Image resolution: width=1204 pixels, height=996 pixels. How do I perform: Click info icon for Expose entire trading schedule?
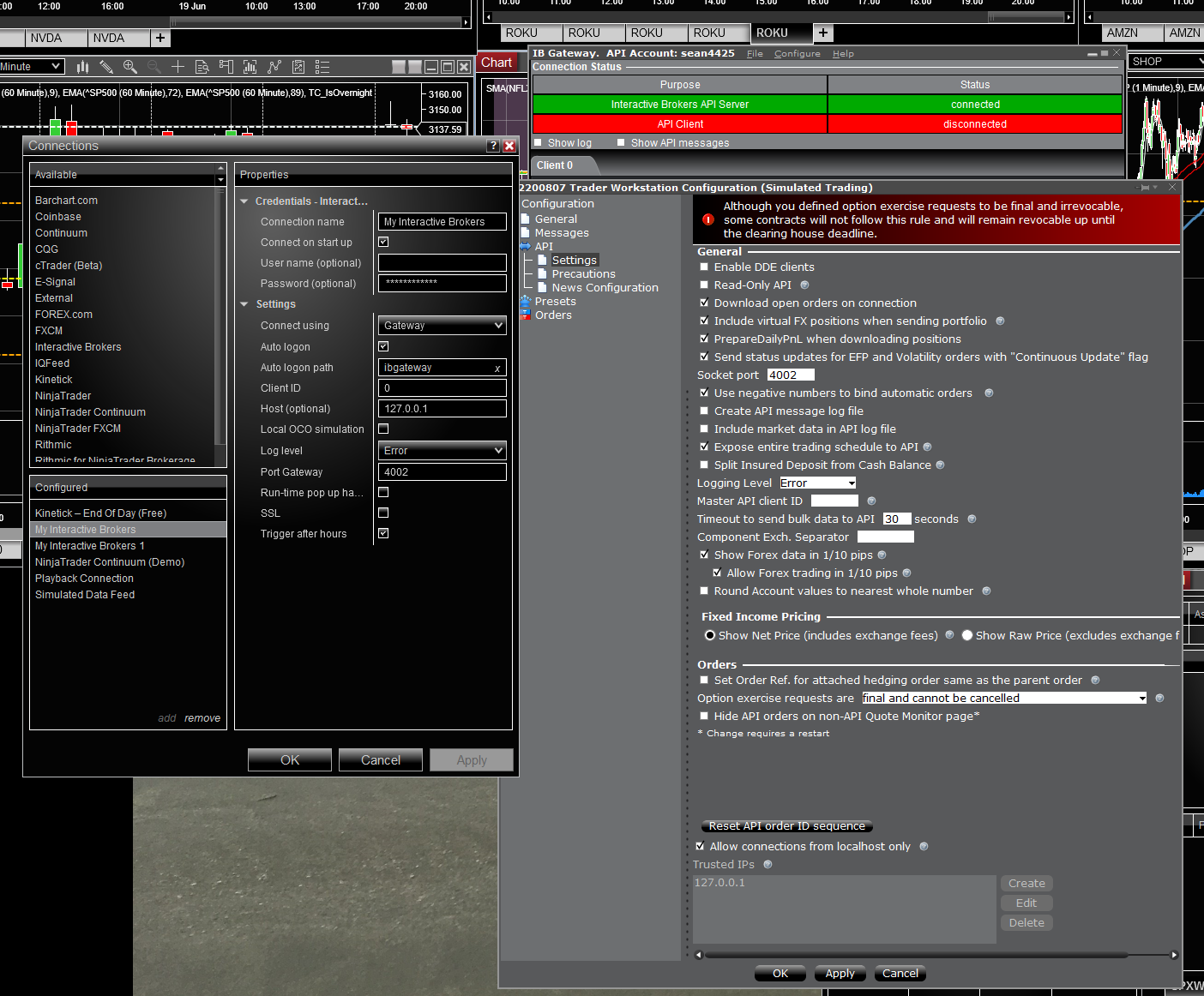click(x=927, y=447)
